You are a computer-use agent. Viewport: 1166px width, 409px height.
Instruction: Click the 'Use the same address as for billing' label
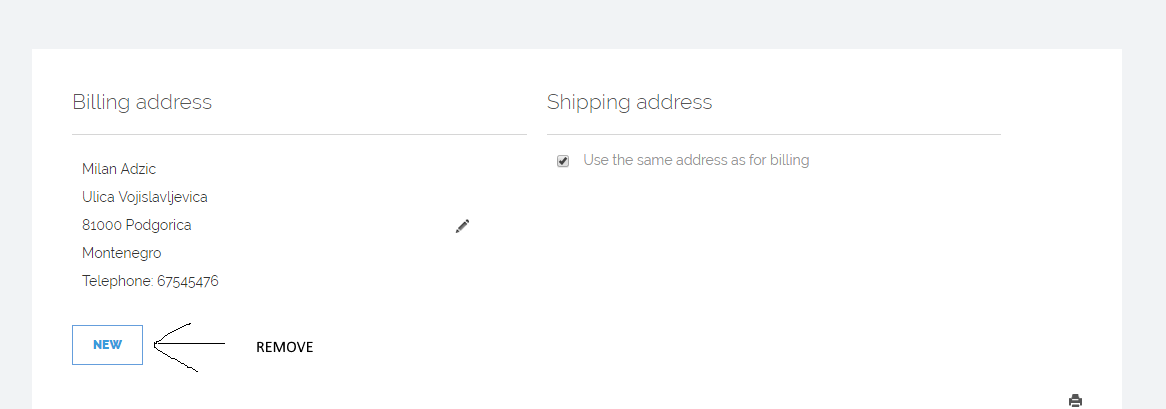tap(696, 160)
